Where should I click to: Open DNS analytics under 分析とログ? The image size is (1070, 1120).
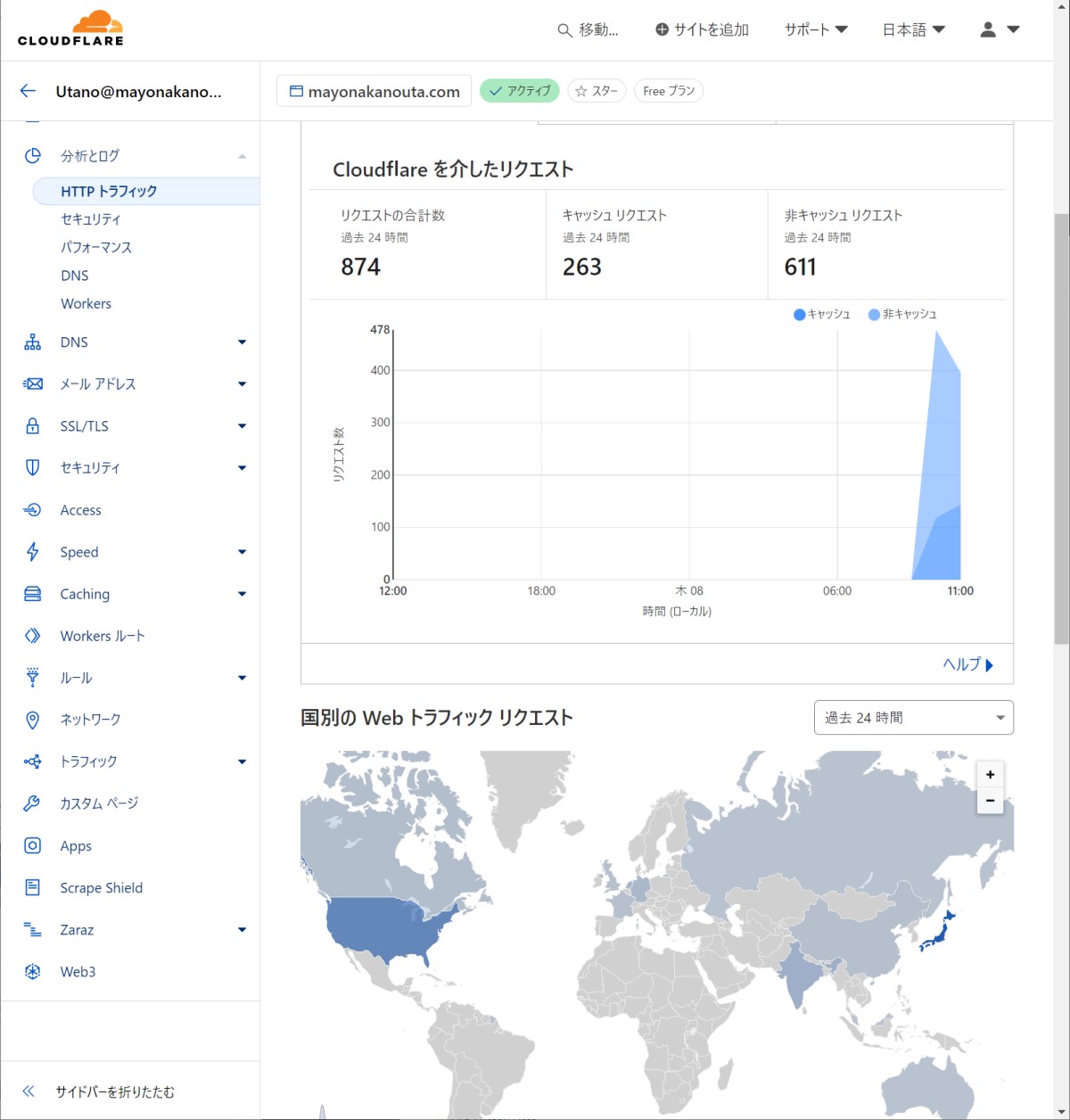(75, 276)
